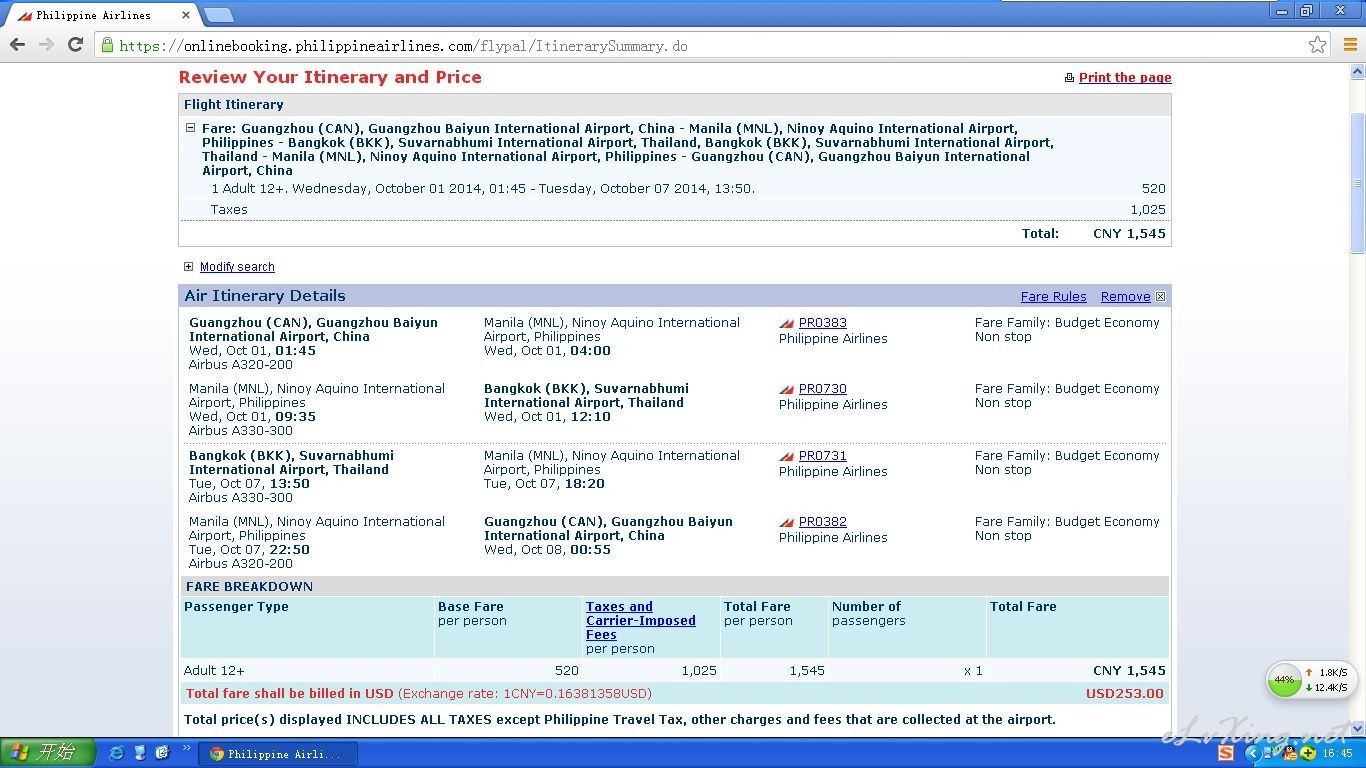Open Internet Explorer from quick launch
Screen dimensions: 1366x768
click(x=117, y=753)
